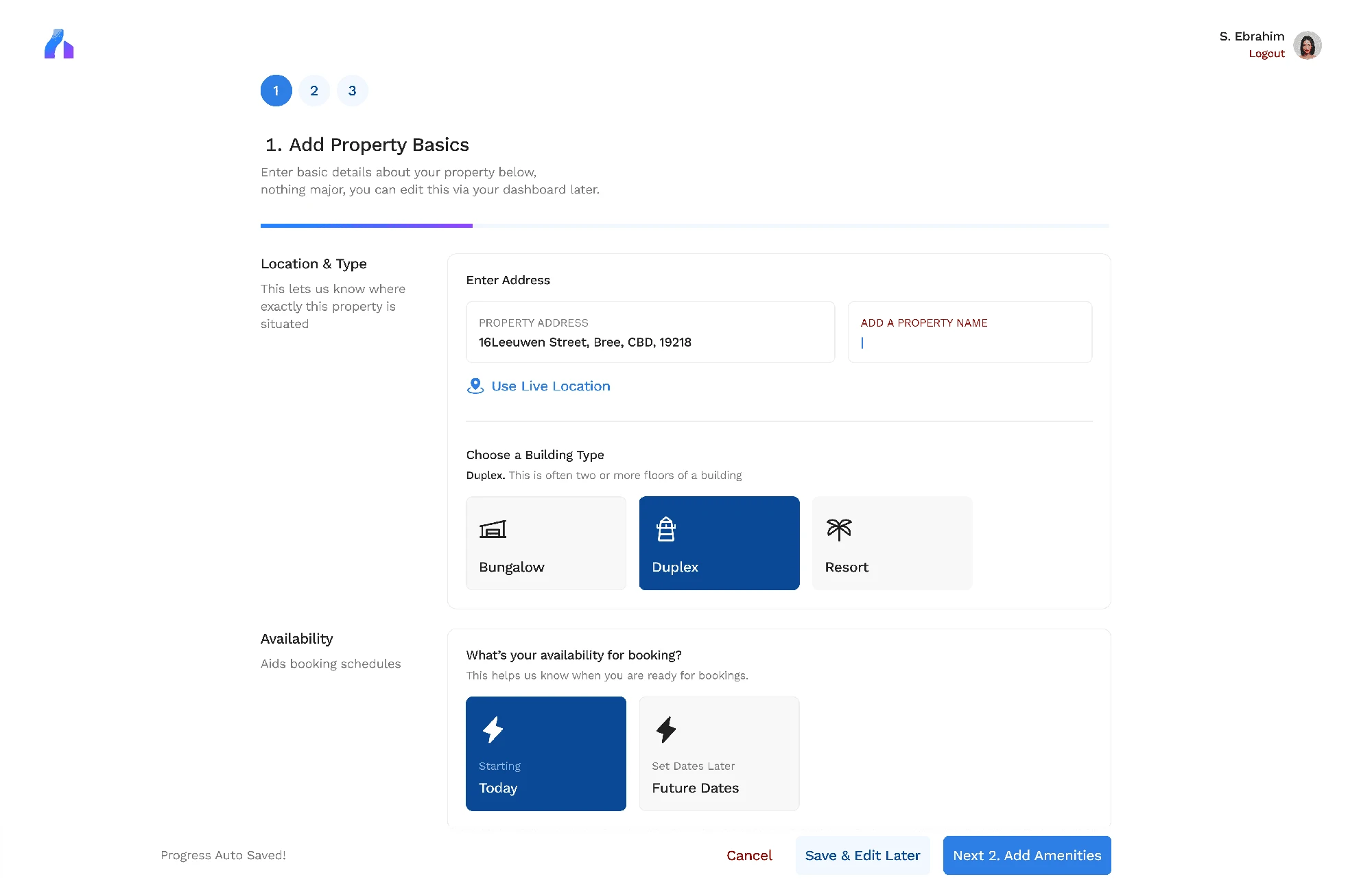This screenshot has width=1372, height=888.
Task: Click the Future Dates lightning icon
Action: click(665, 729)
